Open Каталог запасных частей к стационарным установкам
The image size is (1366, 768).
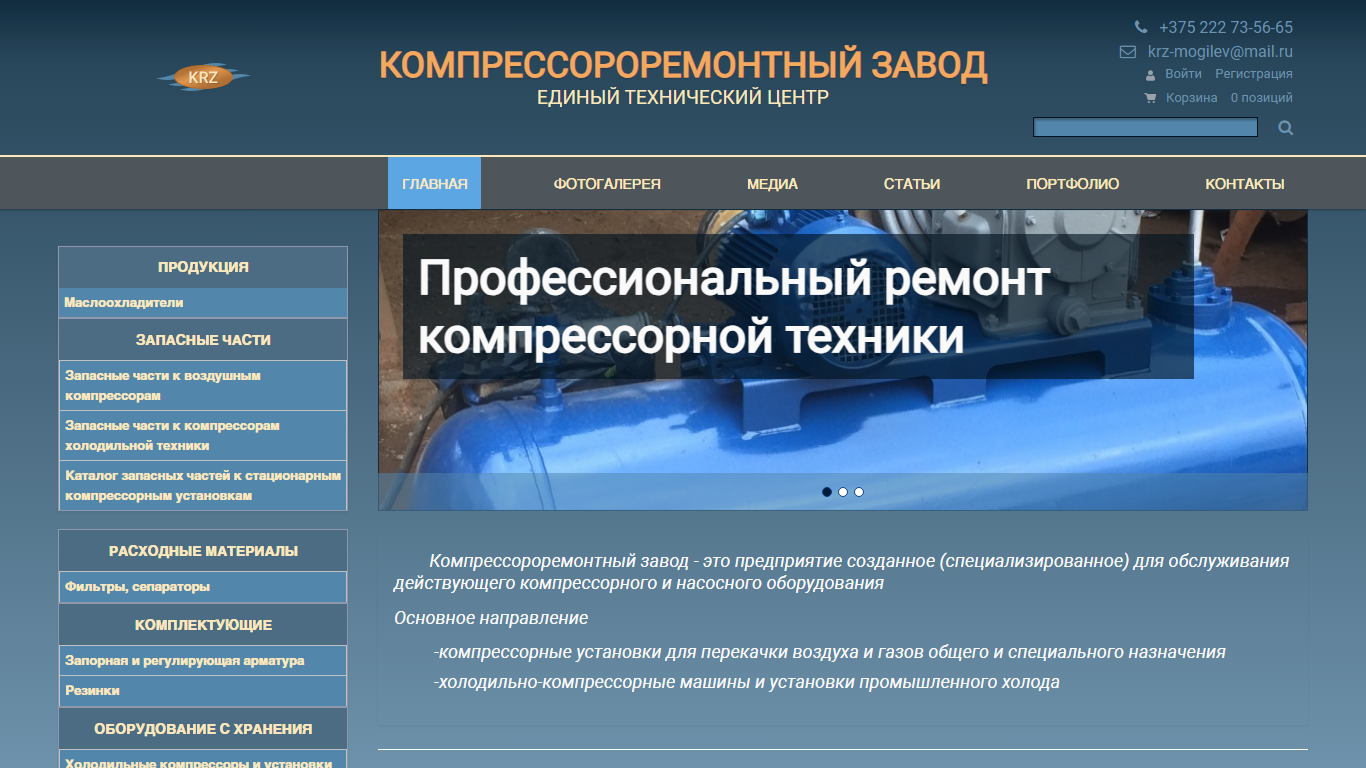tap(203, 486)
